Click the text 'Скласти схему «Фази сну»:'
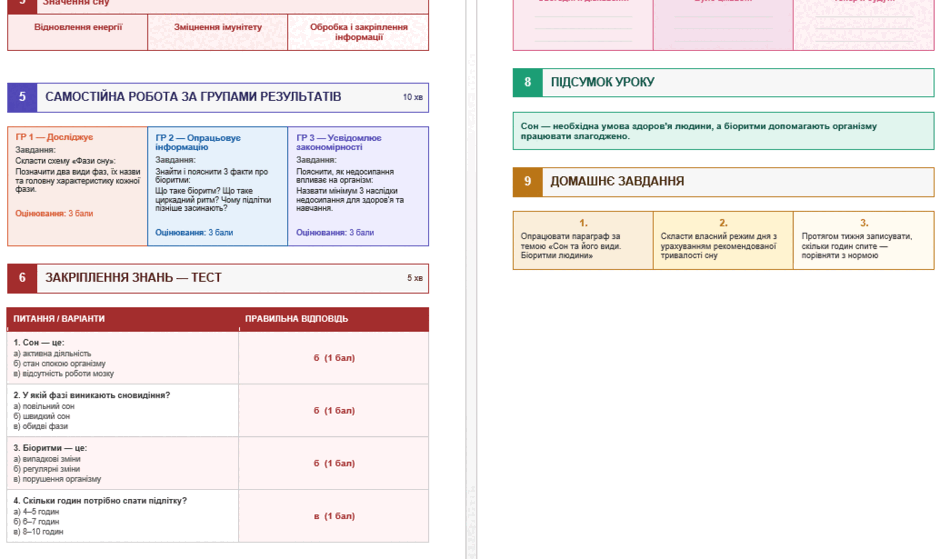 point(65,161)
